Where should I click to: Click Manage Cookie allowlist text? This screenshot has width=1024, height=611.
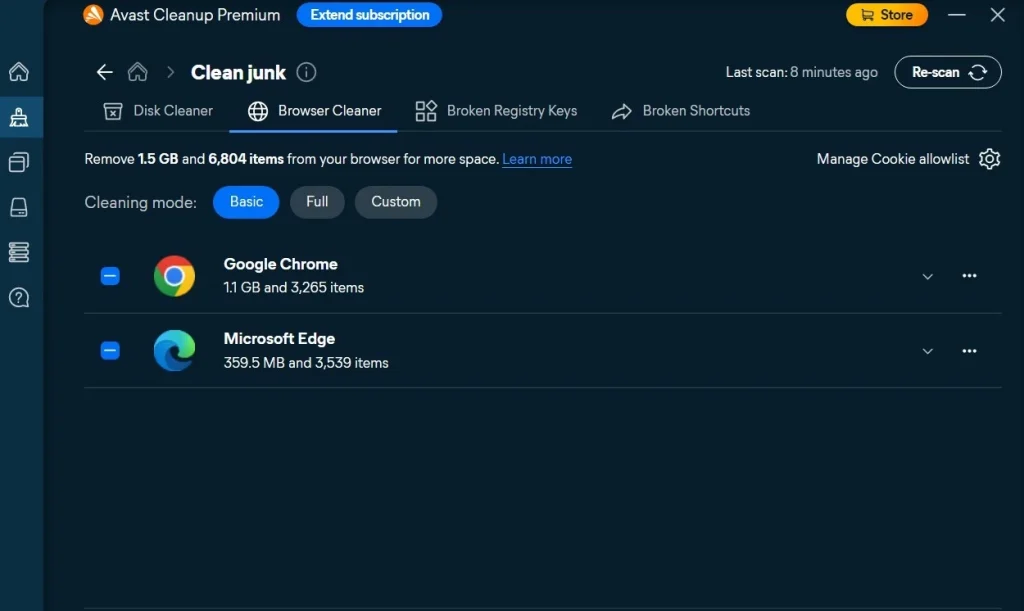(893, 159)
